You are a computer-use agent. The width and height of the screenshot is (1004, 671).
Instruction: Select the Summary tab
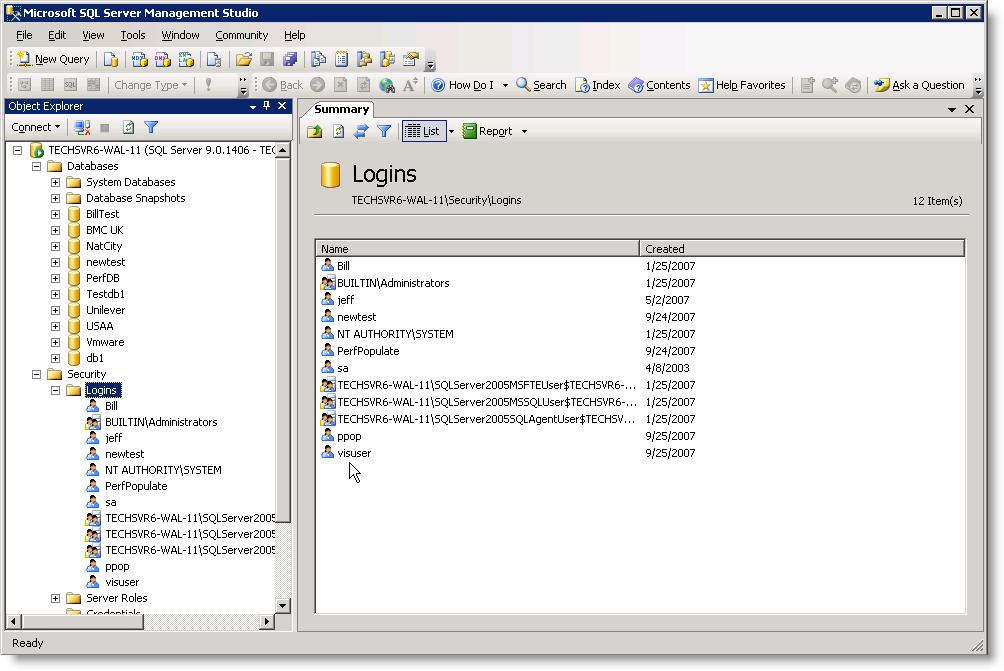tap(341, 109)
